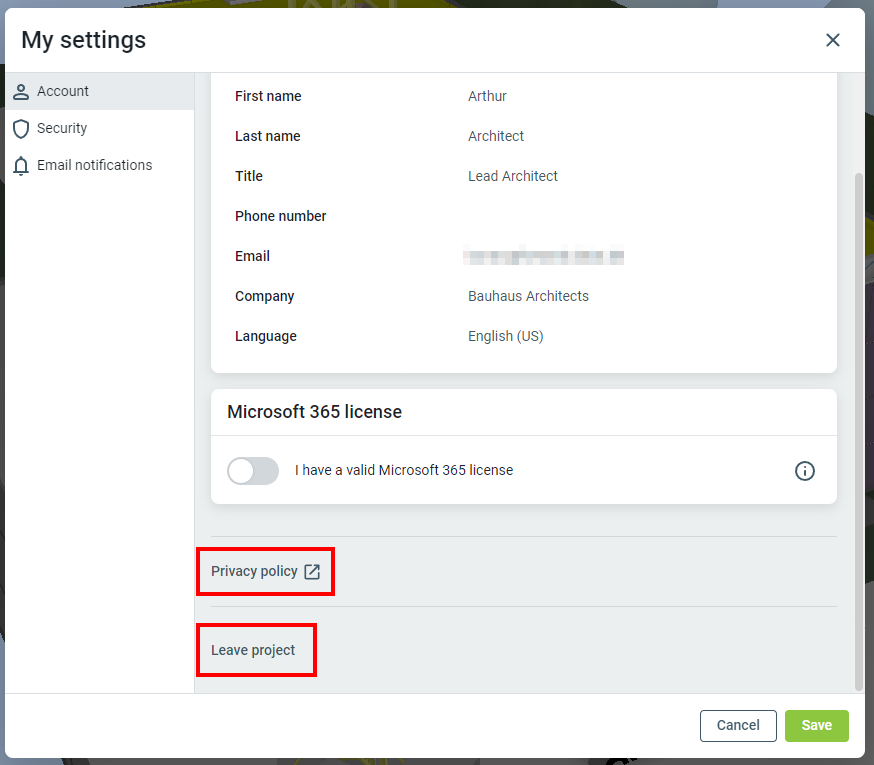Click the external link icon beside Privacy policy

[312, 572]
